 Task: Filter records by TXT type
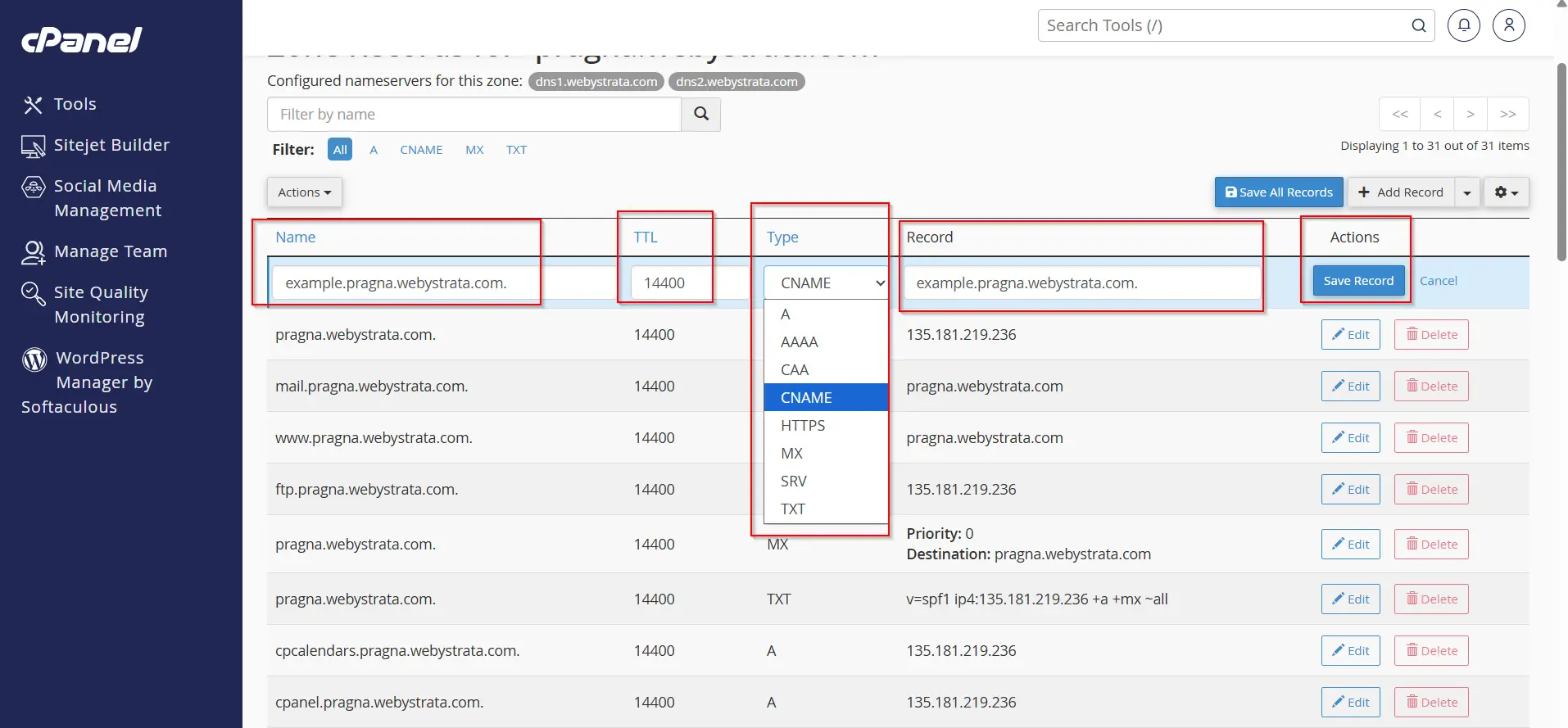(516, 150)
